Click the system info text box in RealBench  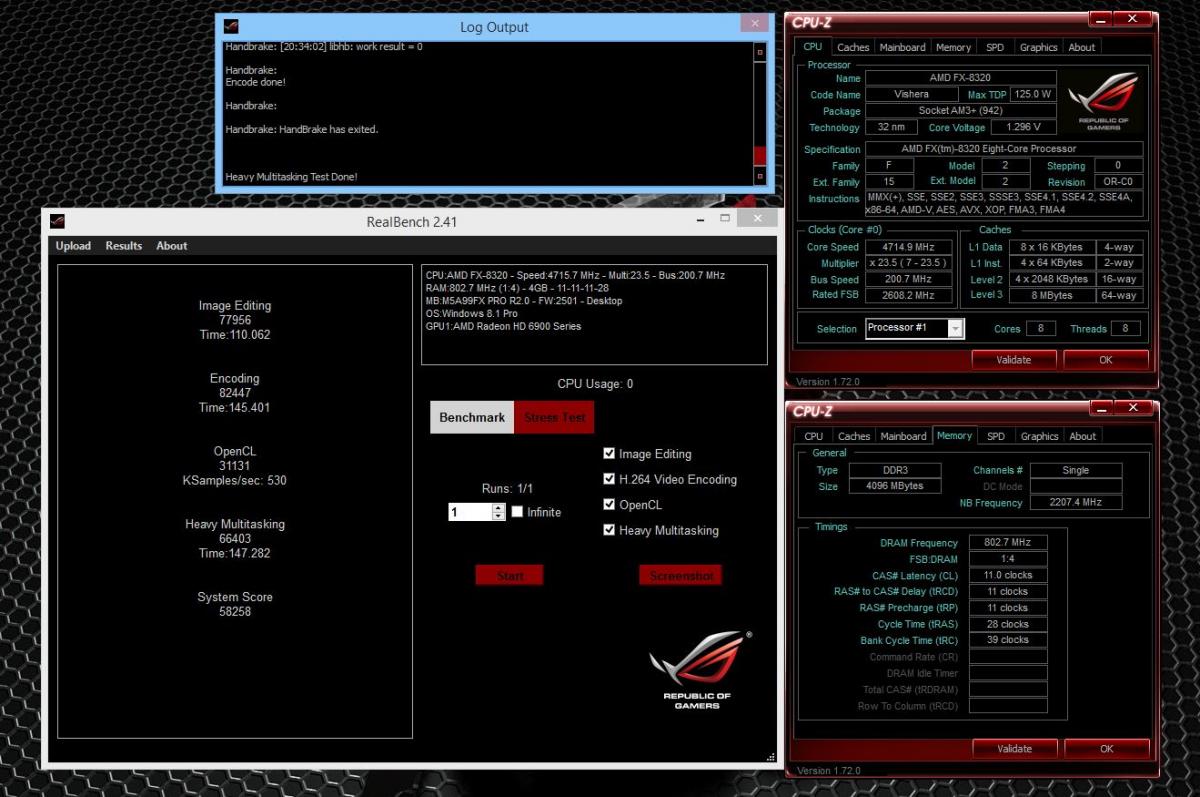pyautogui.click(x=595, y=314)
